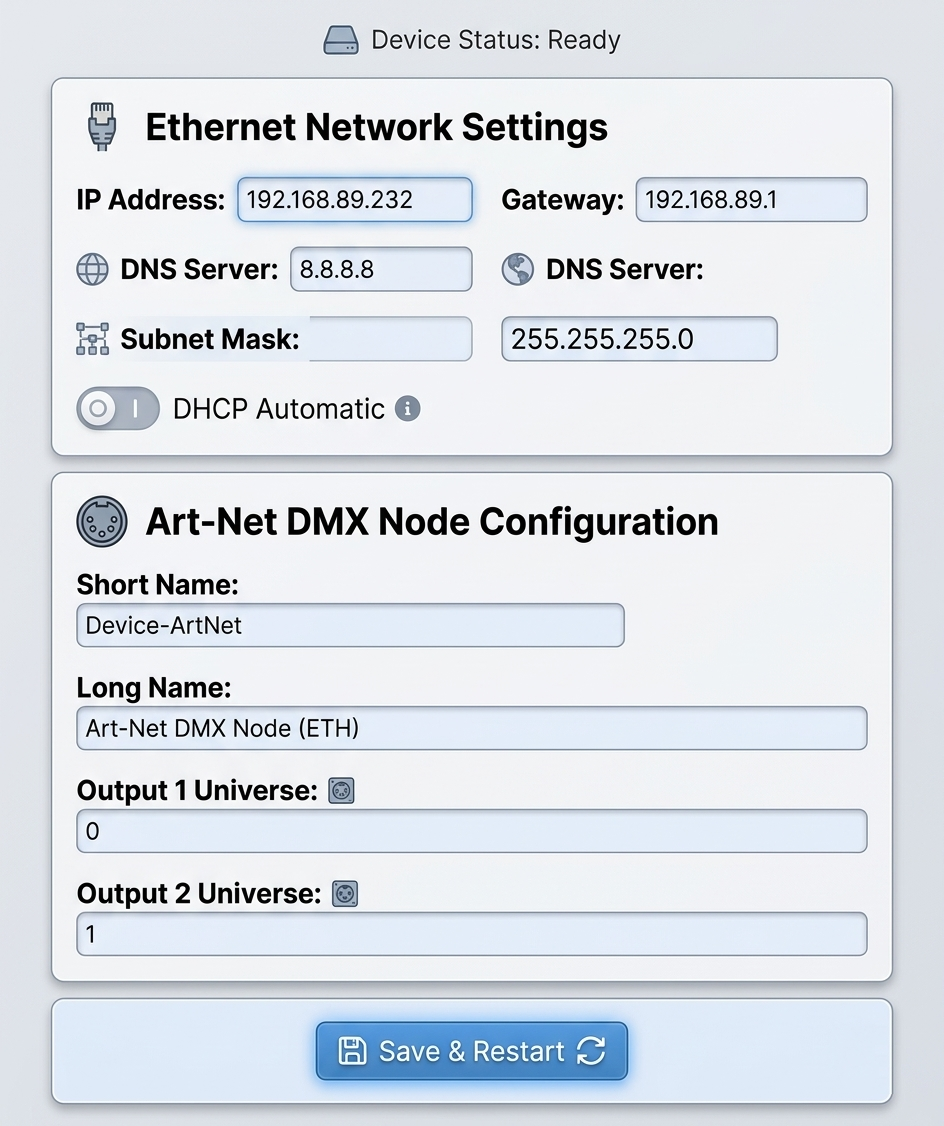Image resolution: width=944 pixels, height=1126 pixels.
Task: Click the small DMX icon next to Output 1 Universe
Action: point(341,791)
